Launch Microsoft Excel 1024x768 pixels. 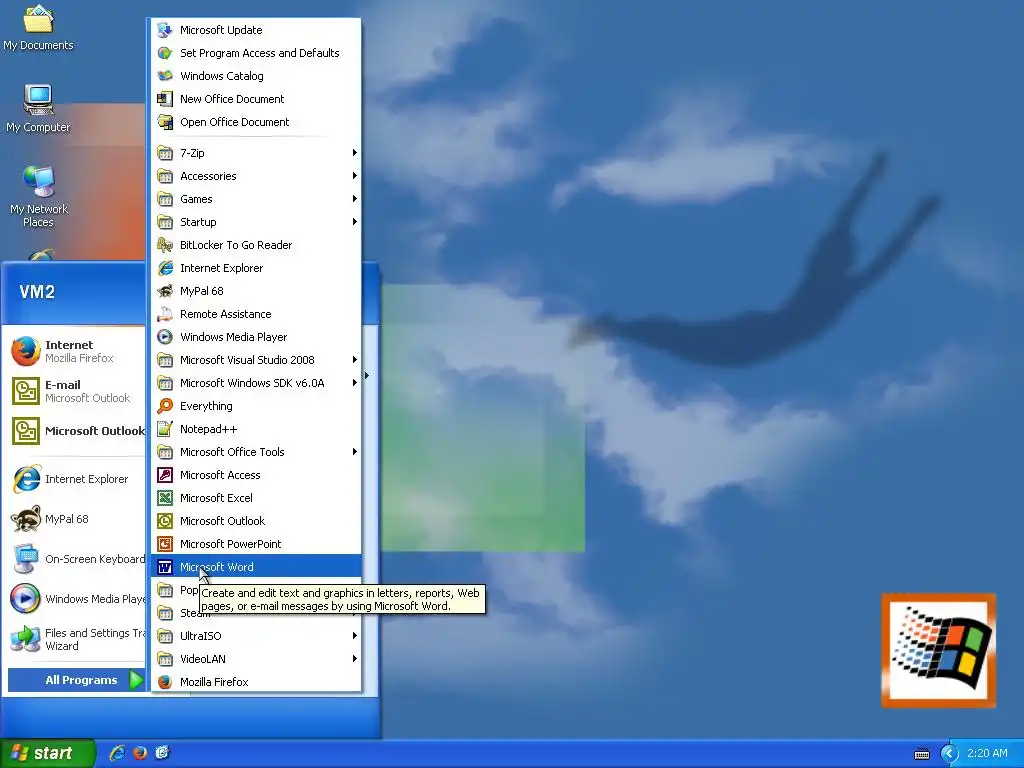(256, 498)
